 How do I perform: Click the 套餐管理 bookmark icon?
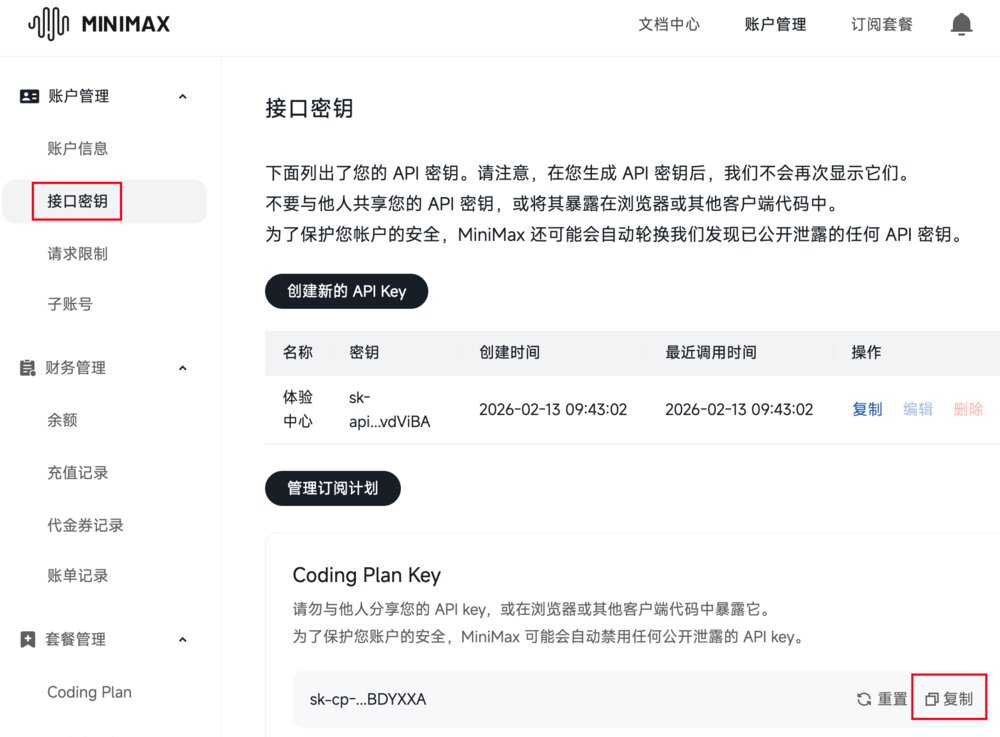27,639
